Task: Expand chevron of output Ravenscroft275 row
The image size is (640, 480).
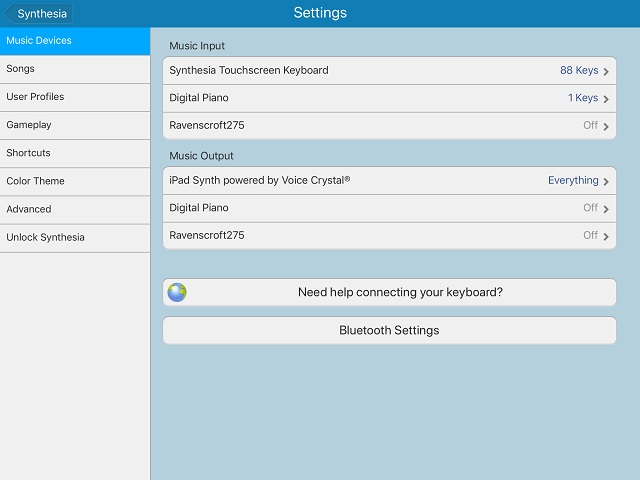Action: coord(606,236)
